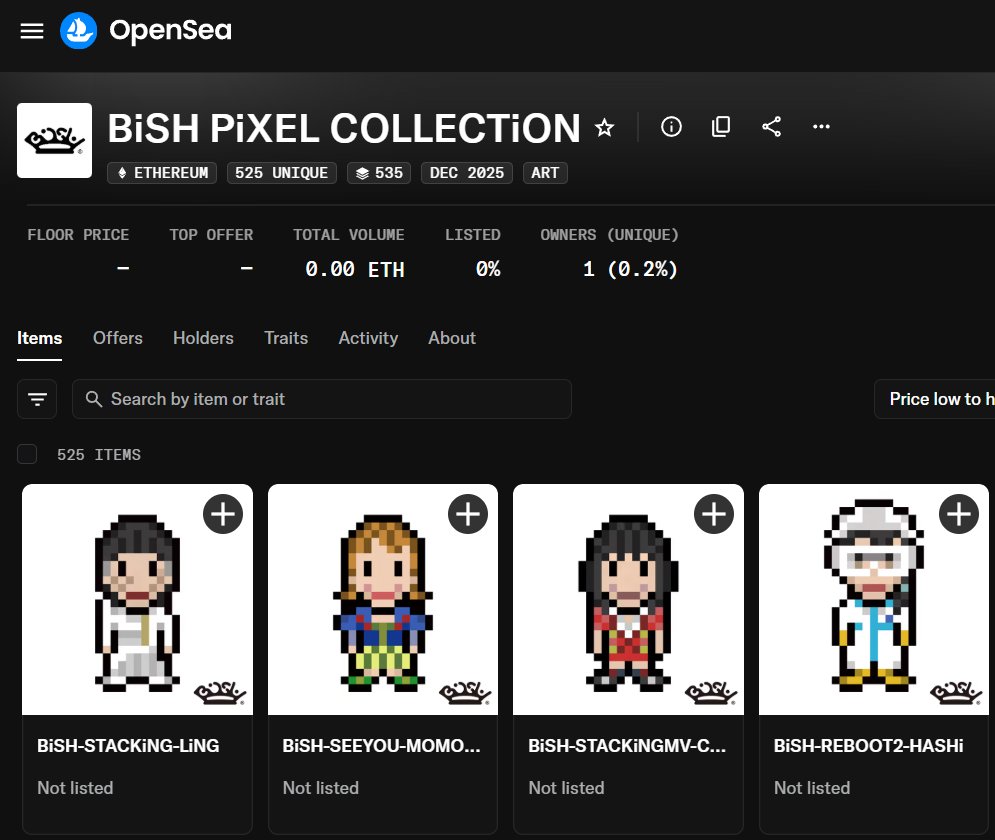The image size is (995, 840).
Task: Open the BiSH-SEEYOU-MOMO pixel art image
Action: point(383,600)
